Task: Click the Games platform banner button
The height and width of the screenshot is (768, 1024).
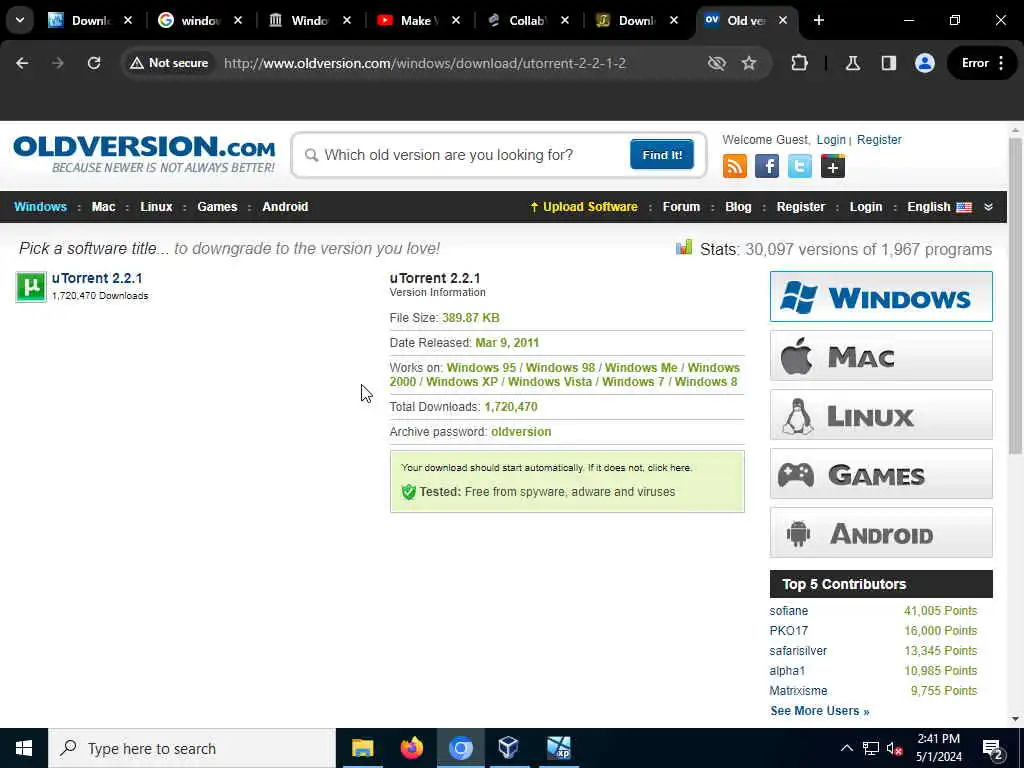Action: pyautogui.click(x=881, y=474)
